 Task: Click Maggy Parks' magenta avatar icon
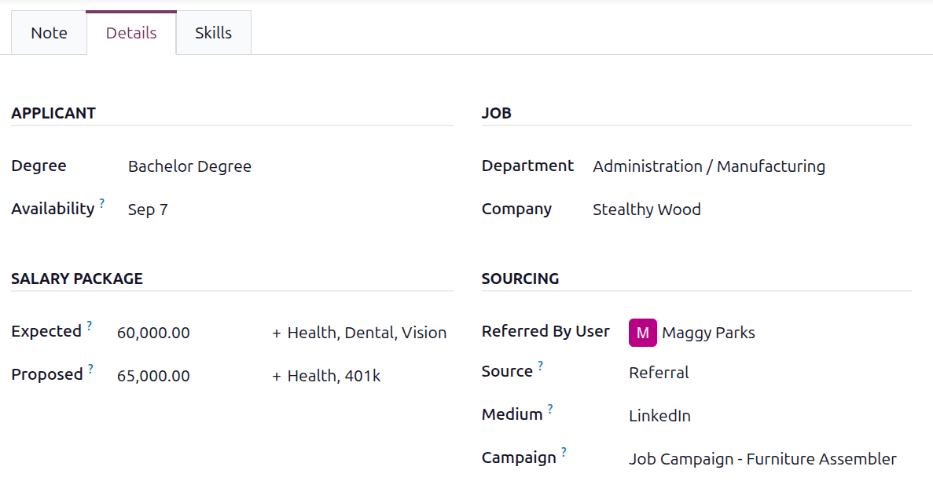tap(643, 332)
